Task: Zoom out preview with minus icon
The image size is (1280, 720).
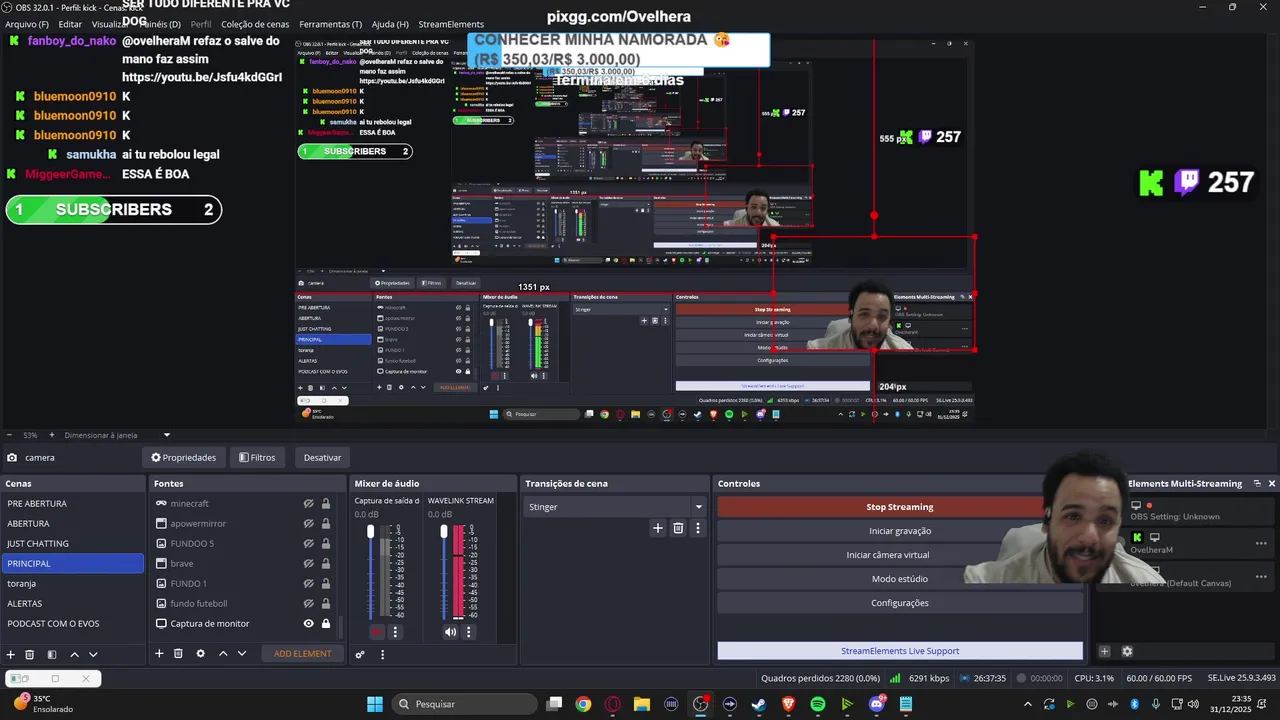Action: coord(9,435)
